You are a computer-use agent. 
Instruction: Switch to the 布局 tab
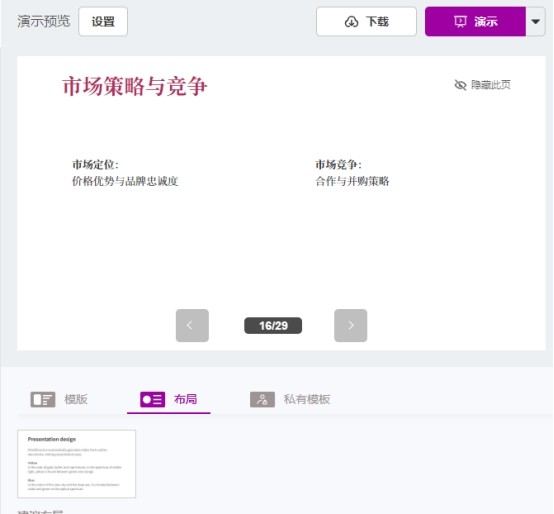pos(169,400)
